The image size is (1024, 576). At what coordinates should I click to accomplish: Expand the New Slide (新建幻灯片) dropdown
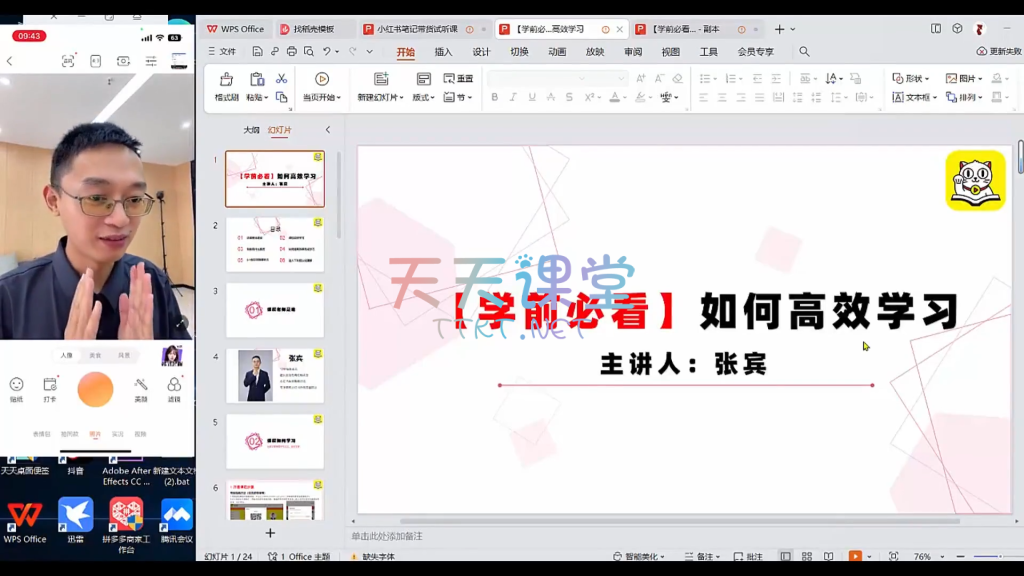click(x=380, y=98)
